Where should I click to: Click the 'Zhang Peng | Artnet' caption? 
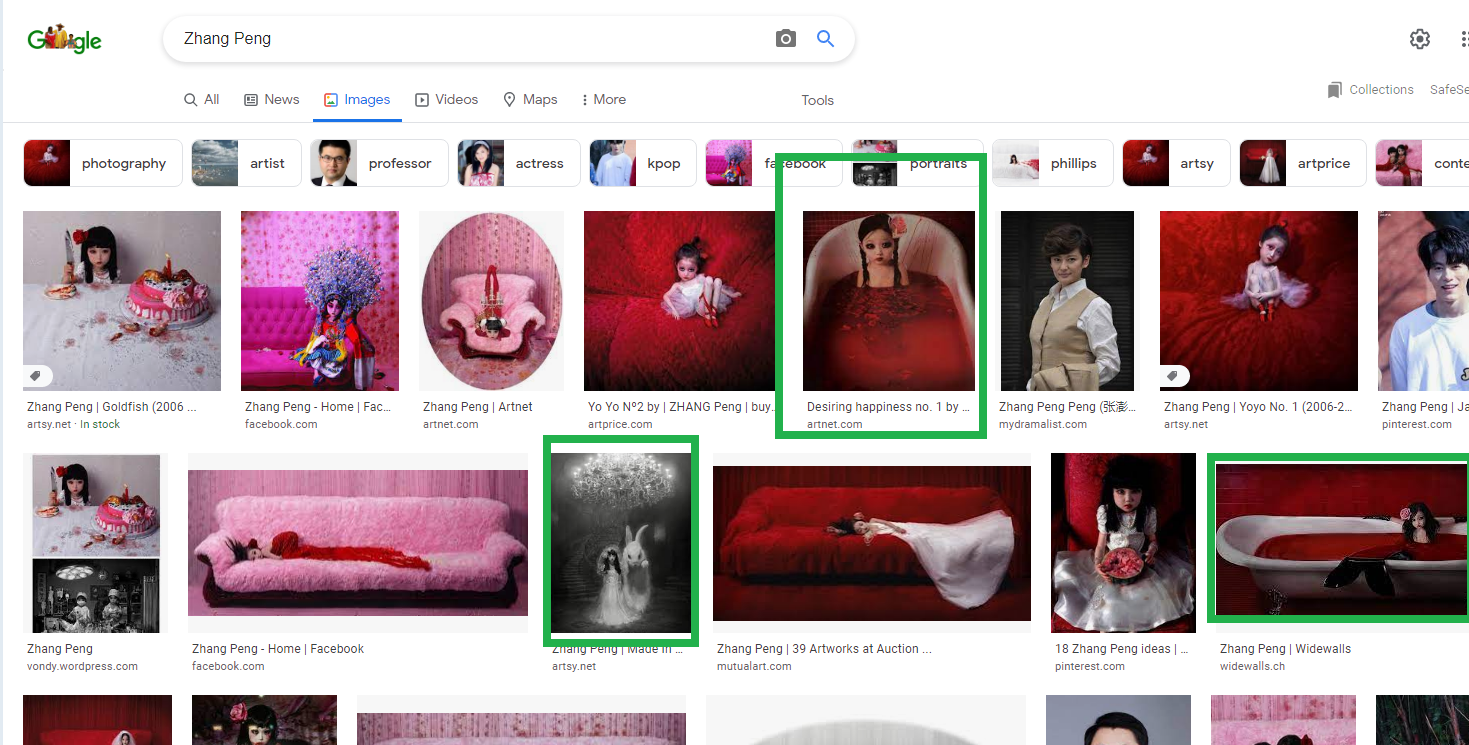[x=478, y=407]
